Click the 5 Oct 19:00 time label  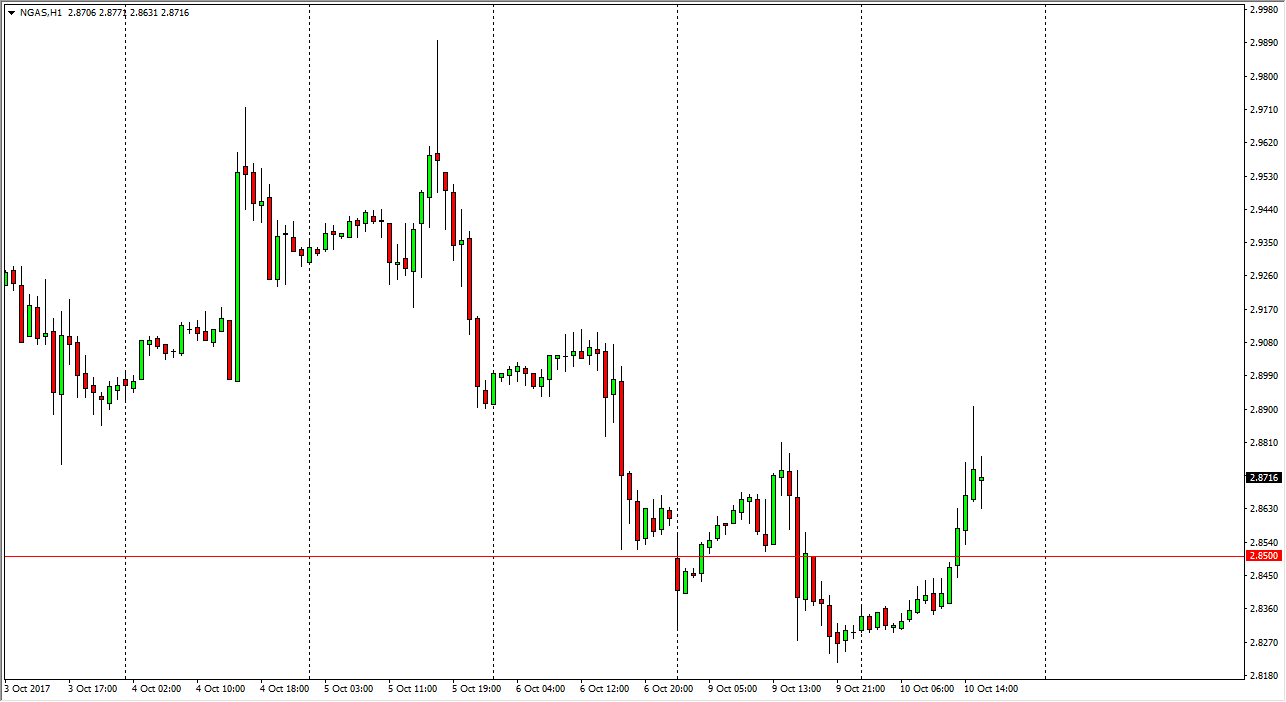pos(476,688)
